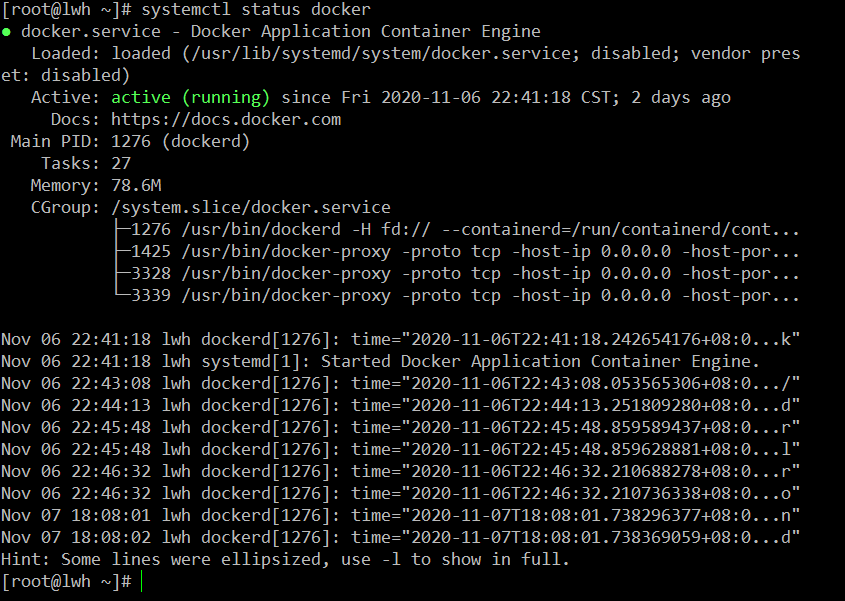Click the log line with time 22:41:18.242654176

pos(400,340)
